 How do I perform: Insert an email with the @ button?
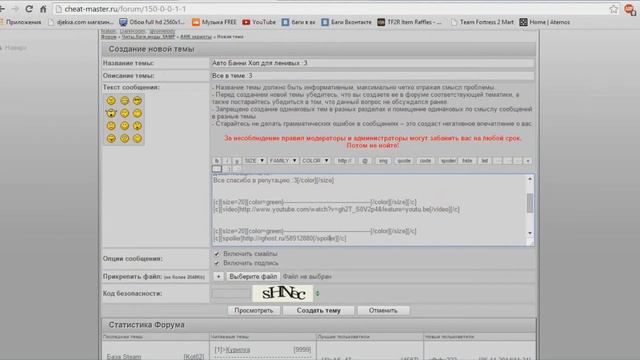click(x=365, y=161)
